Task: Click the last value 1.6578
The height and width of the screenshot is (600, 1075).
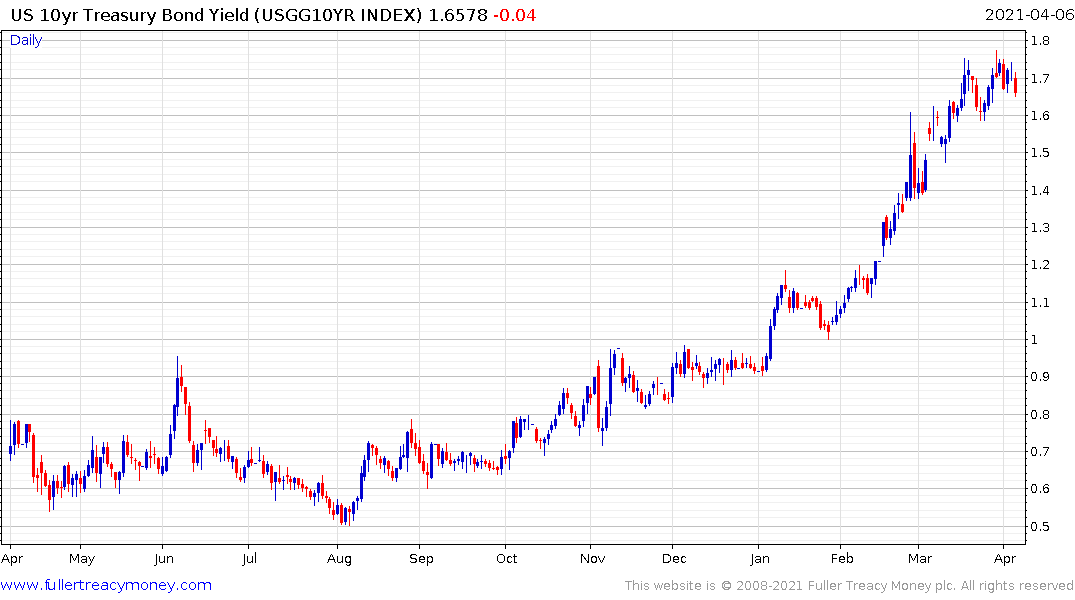Action: click(x=458, y=15)
